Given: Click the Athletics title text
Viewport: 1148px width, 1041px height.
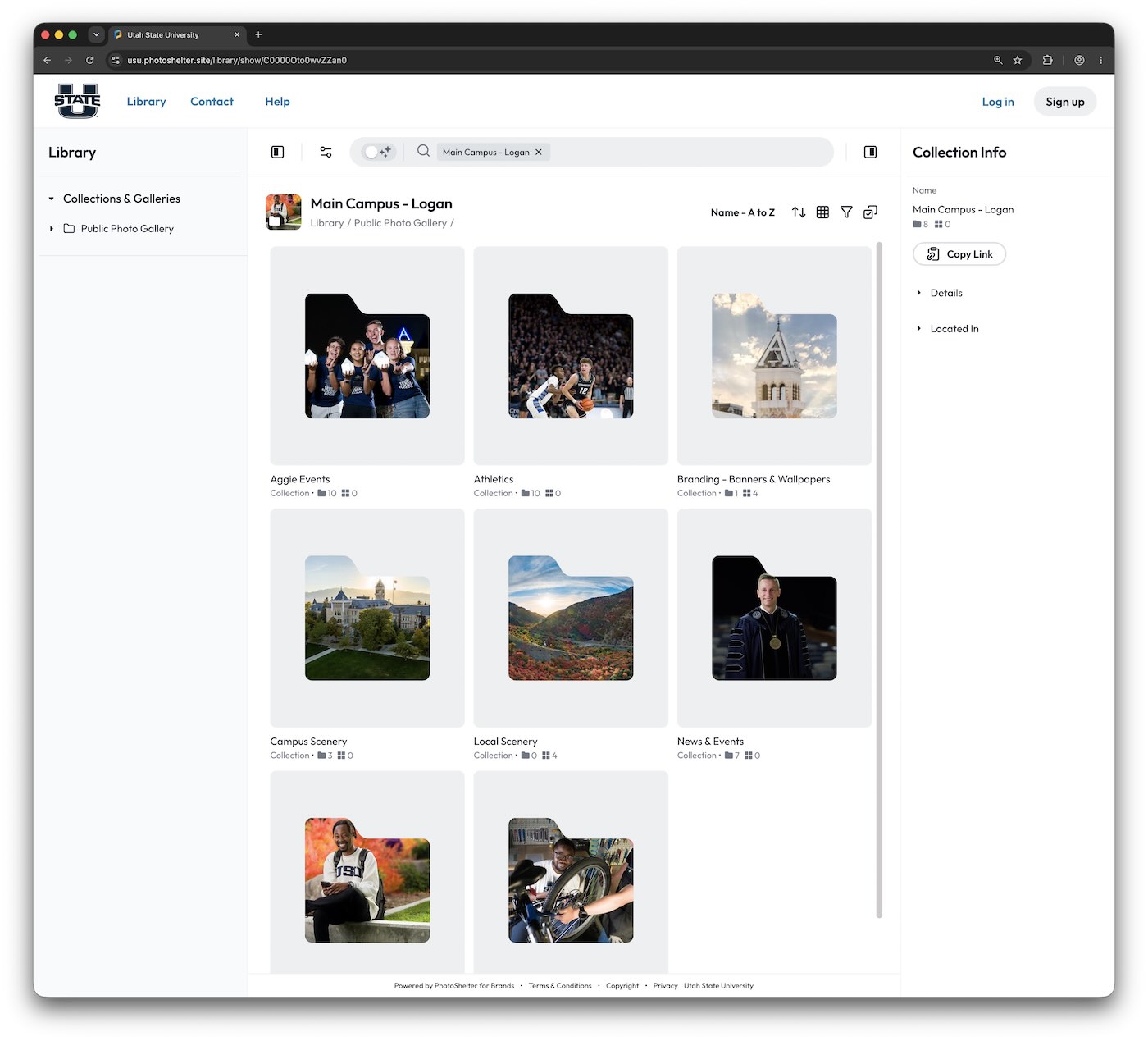Looking at the screenshot, I should click(x=494, y=479).
